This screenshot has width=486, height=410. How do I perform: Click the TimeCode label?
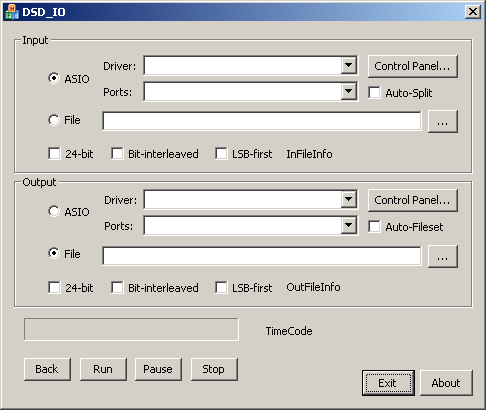(x=289, y=331)
